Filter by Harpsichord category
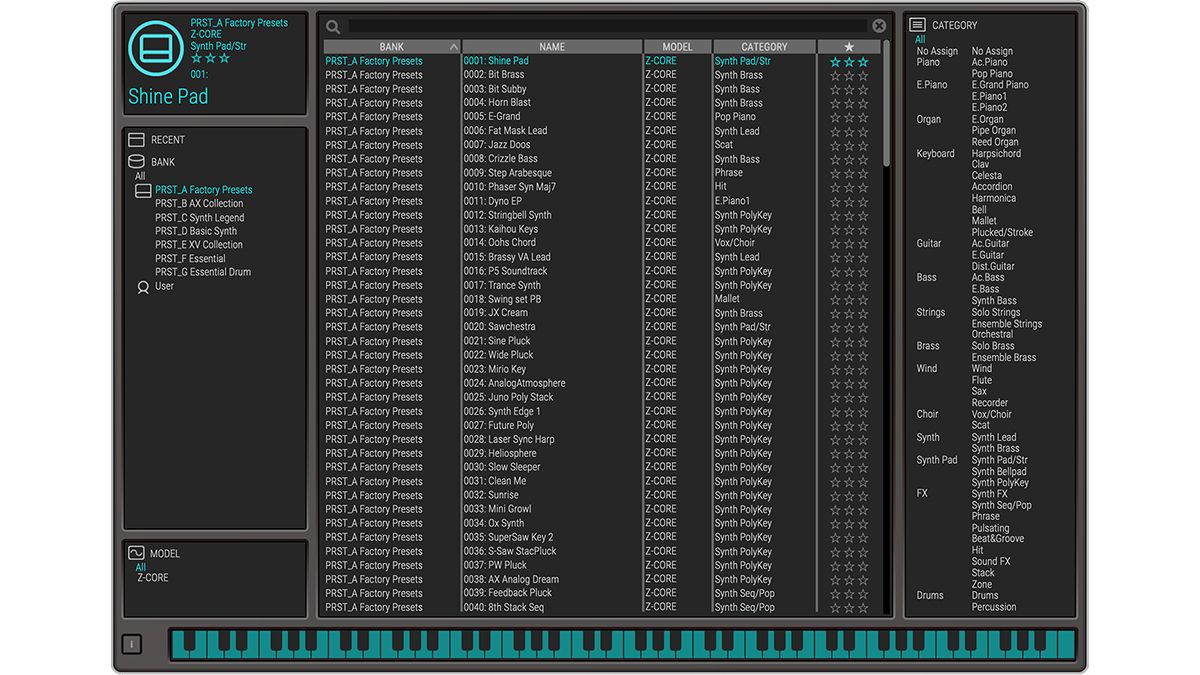 996,154
